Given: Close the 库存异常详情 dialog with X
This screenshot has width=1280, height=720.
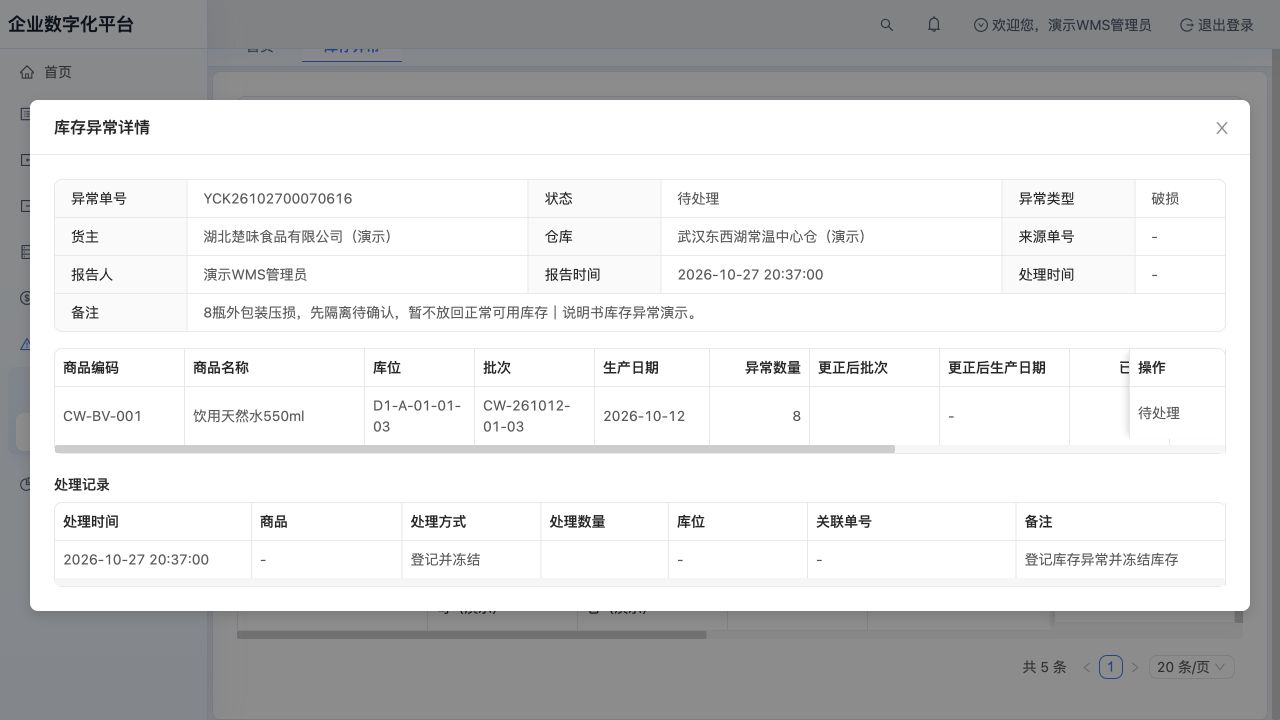Looking at the screenshot, I should pos(1221,128).
